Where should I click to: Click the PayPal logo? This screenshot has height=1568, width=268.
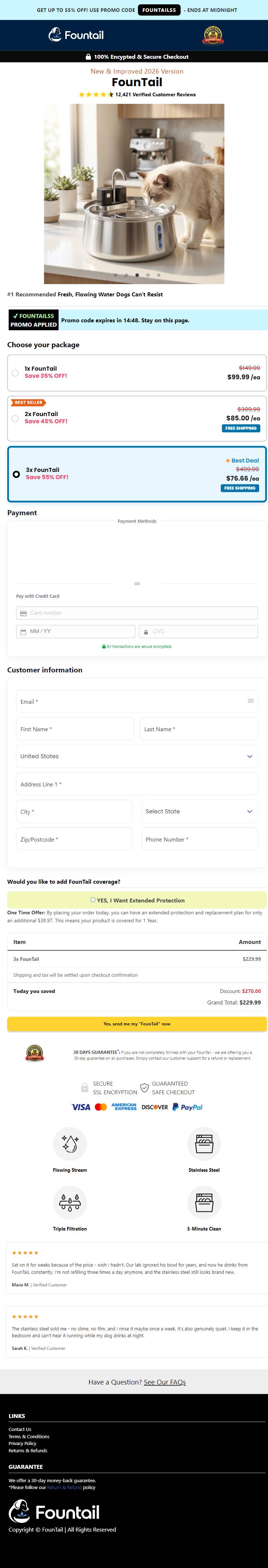click(188, 1107)
